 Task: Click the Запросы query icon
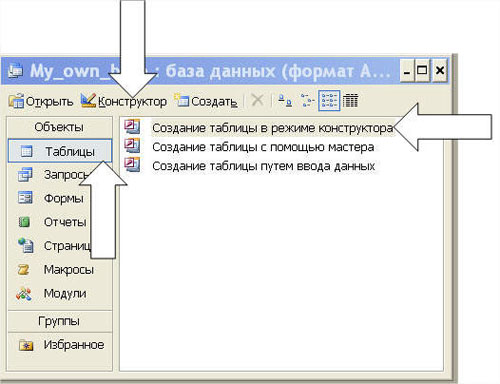coord(25,175)
